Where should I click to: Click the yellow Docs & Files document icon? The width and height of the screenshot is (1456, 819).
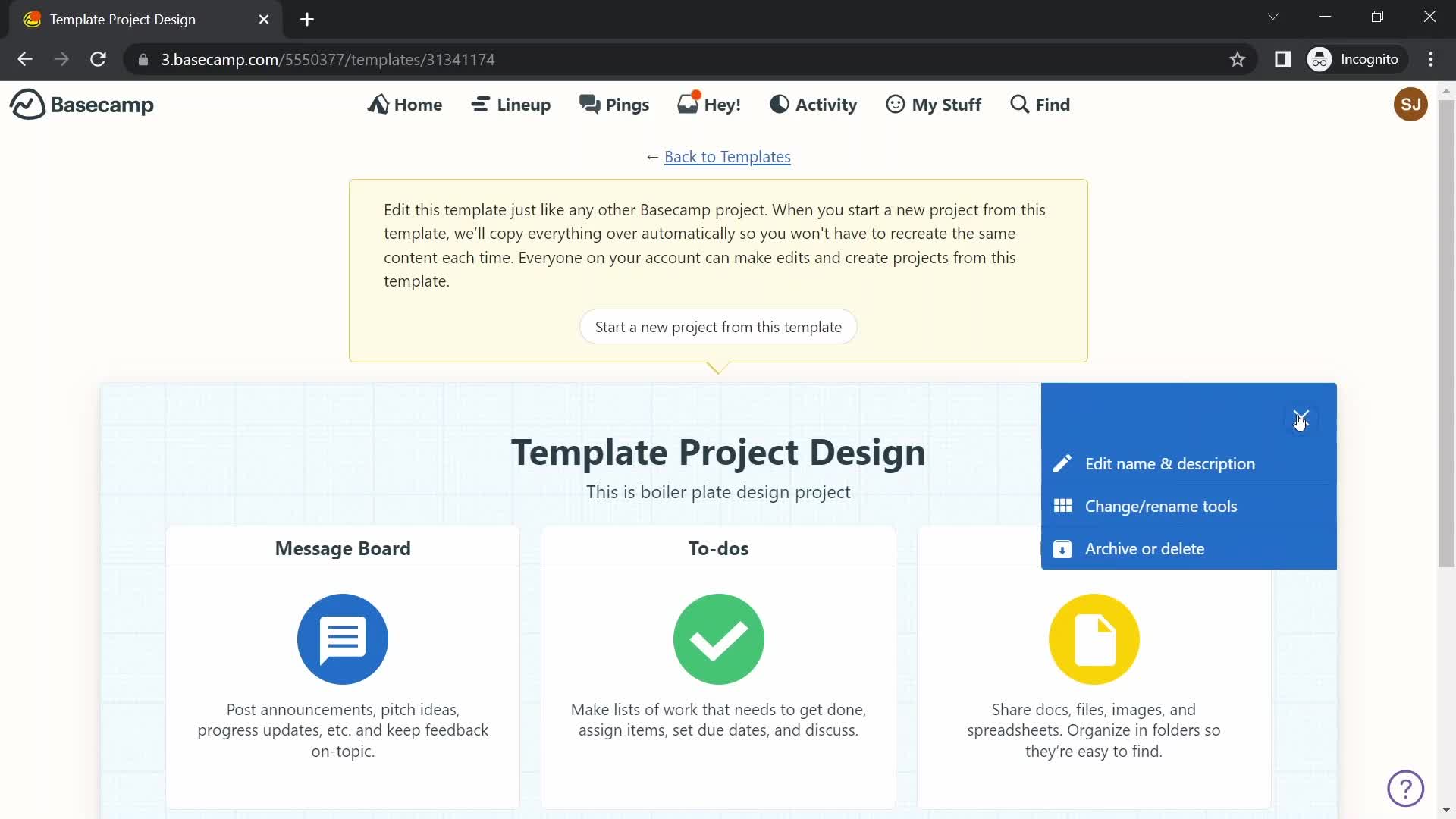pos(1094,639)
